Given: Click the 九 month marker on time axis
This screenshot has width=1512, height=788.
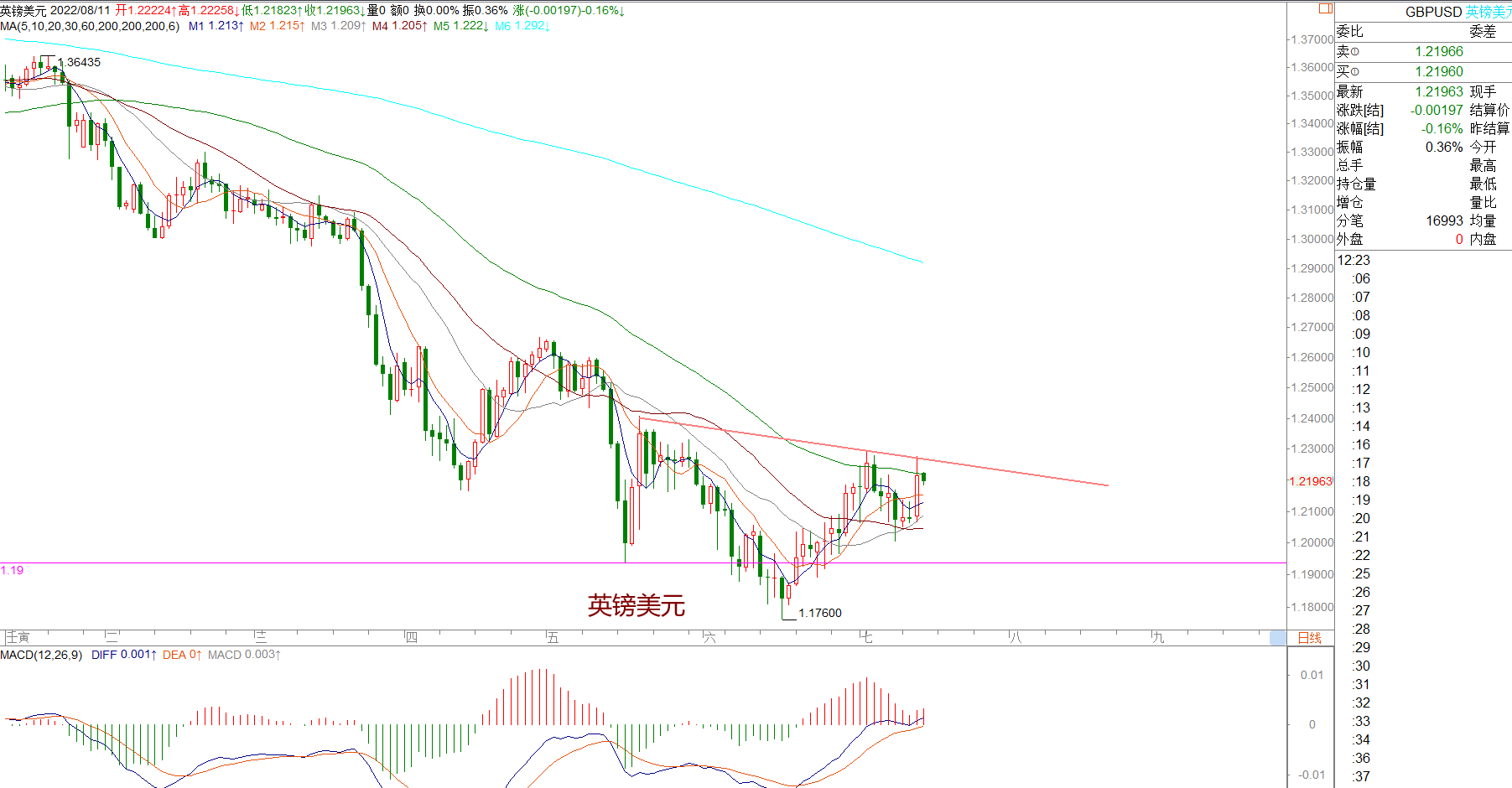Looking at the screenshot, I should tap(1158, 637).
